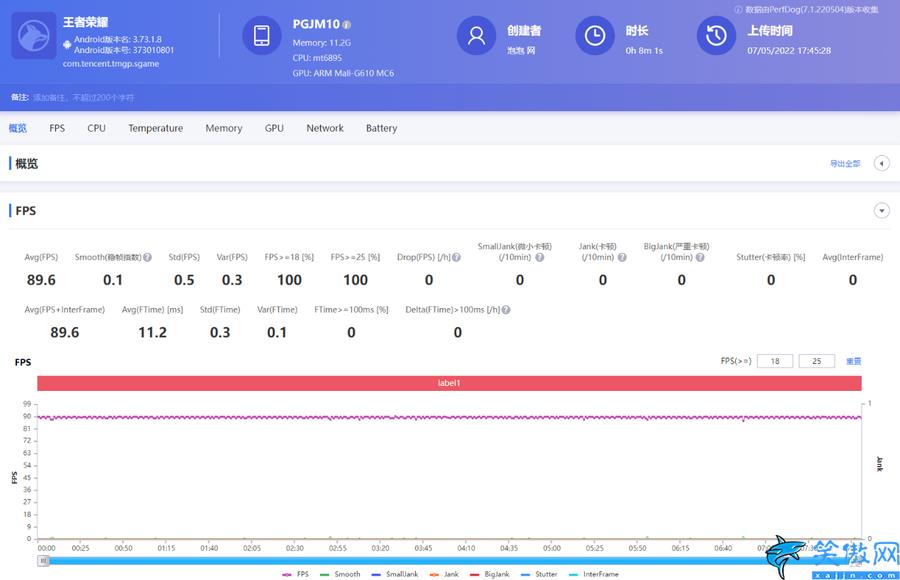The width and height of the screenshot is (900, 580).
Task: Click the game app avatar icon
Action: click(x=34, y=36)
